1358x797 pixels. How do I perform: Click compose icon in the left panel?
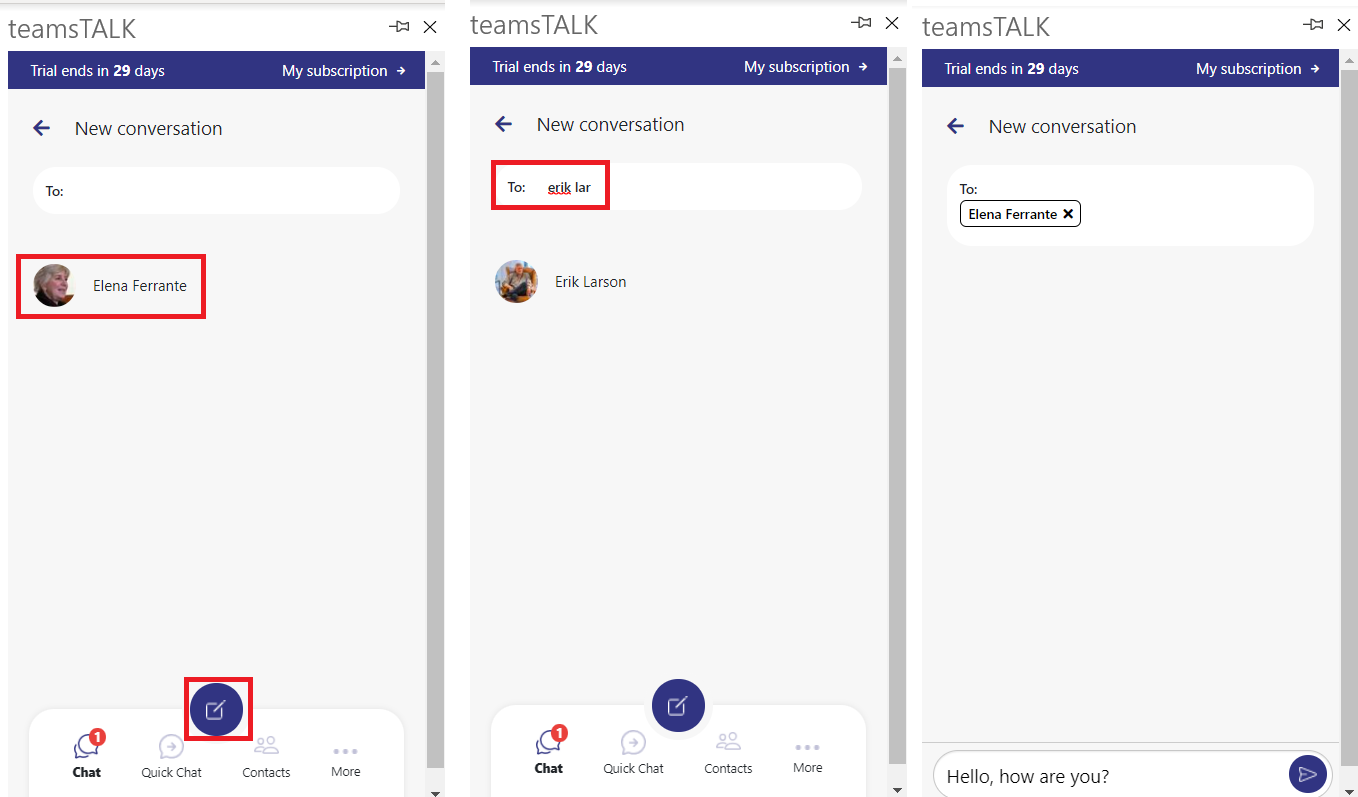[x=216, y=710]
